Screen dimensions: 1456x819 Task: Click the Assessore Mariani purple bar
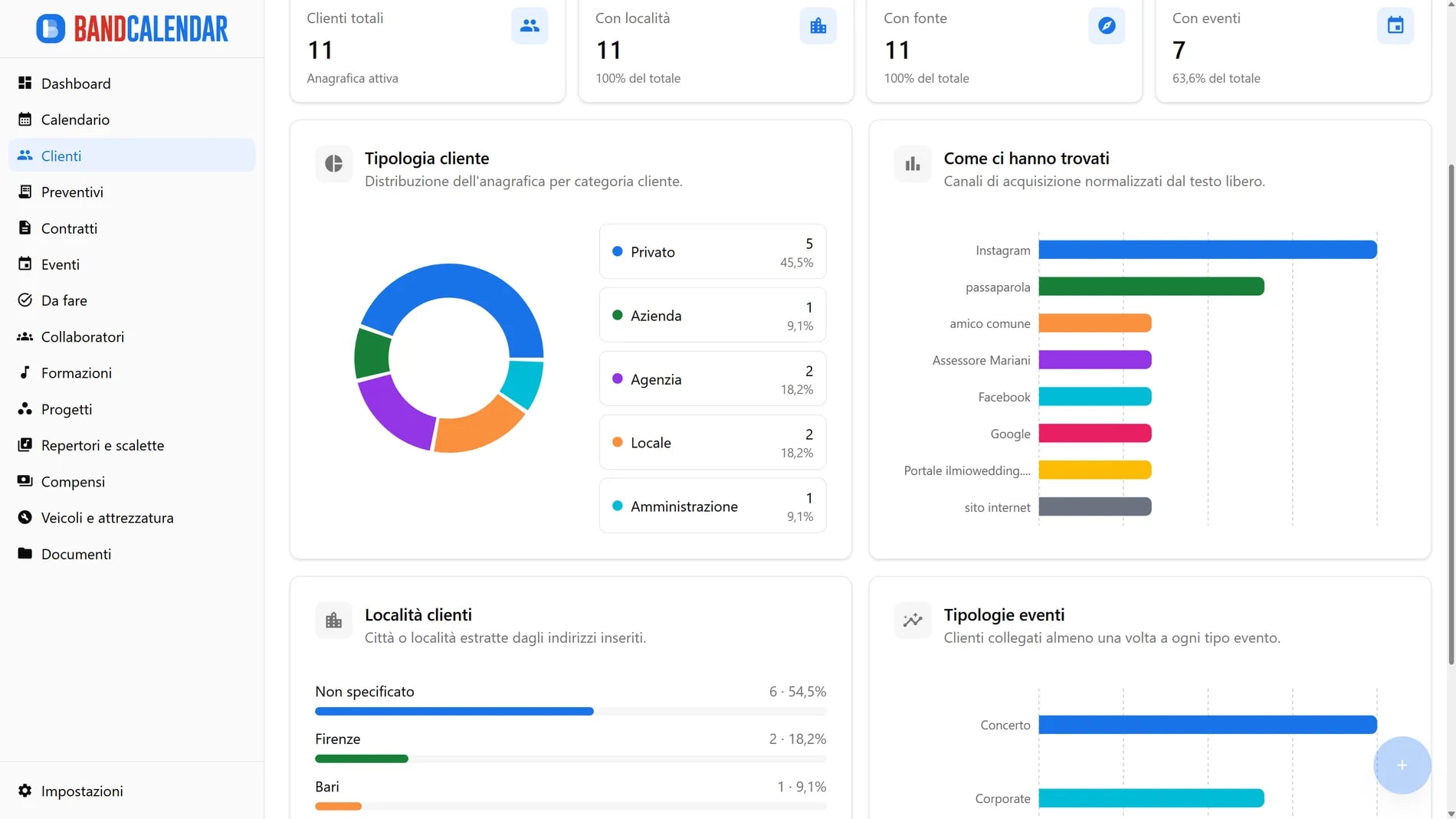point(1095,360)
